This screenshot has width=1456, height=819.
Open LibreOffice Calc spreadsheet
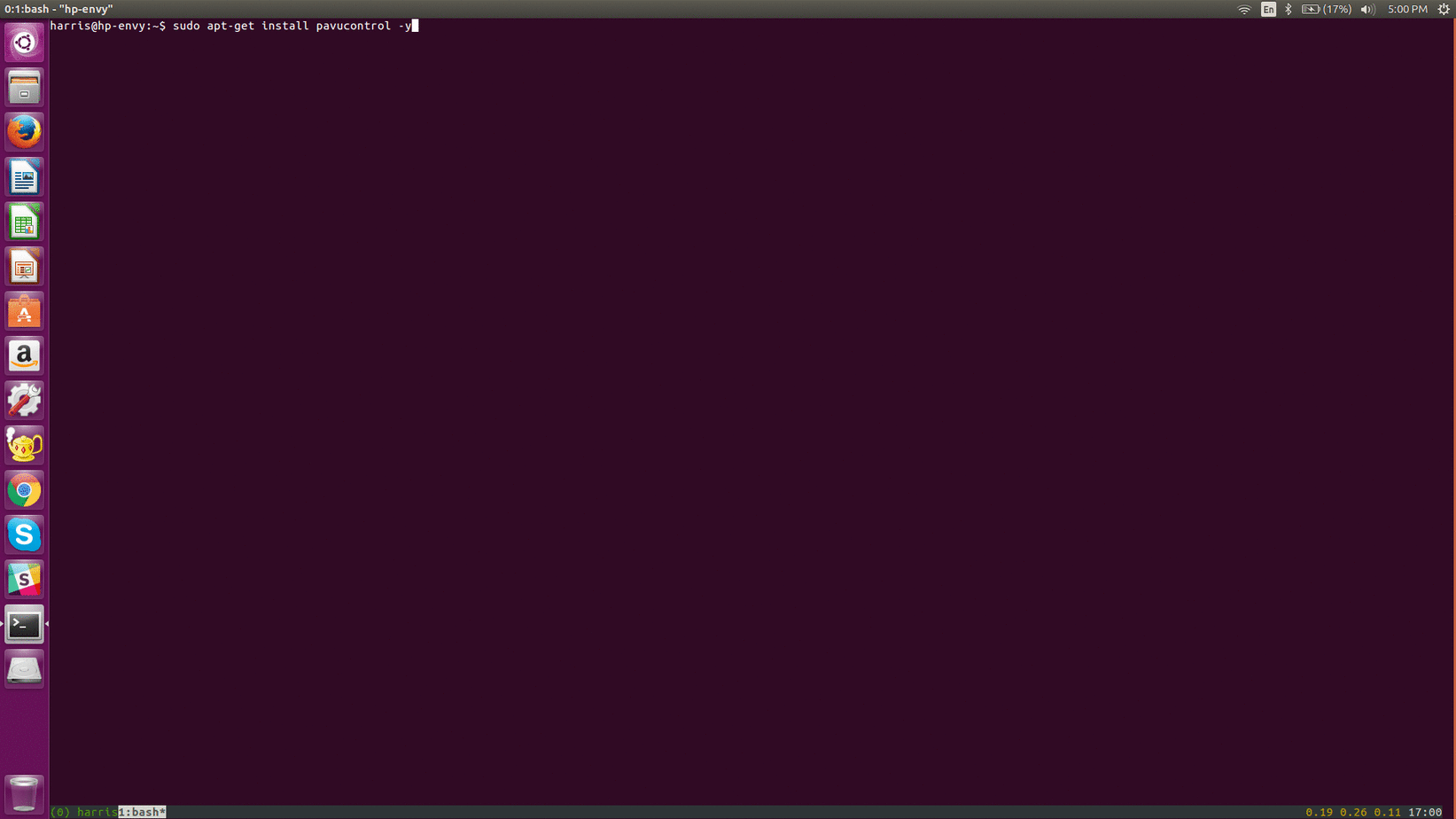[x=24, y=222]
